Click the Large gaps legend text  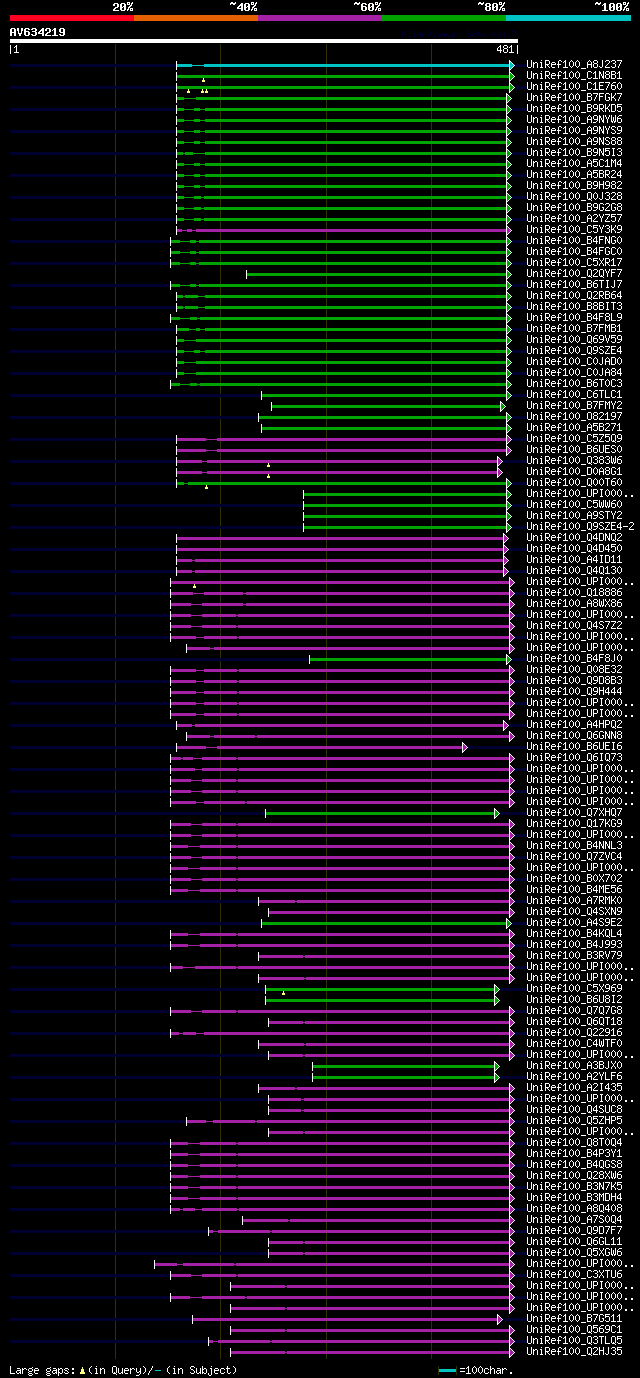[123, 1370]
